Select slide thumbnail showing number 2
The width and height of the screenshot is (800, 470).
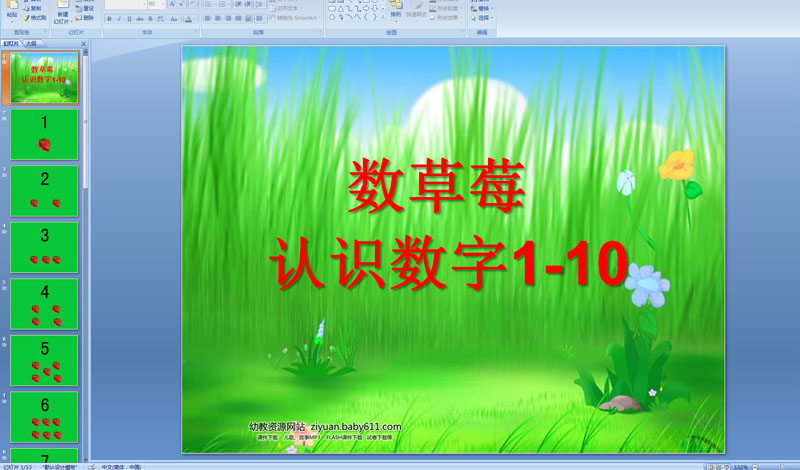[44, 191]
